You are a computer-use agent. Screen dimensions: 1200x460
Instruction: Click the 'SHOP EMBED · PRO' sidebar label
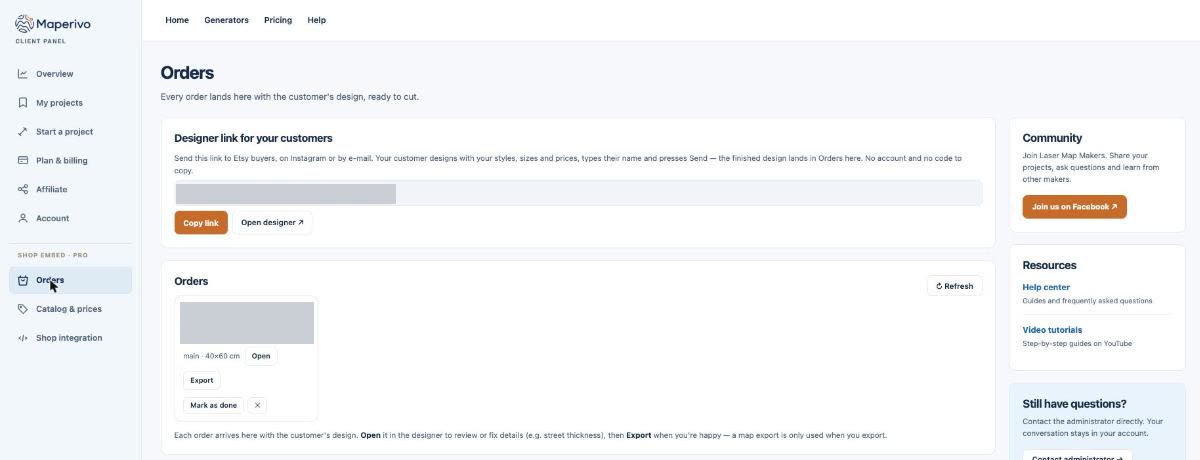52,255
